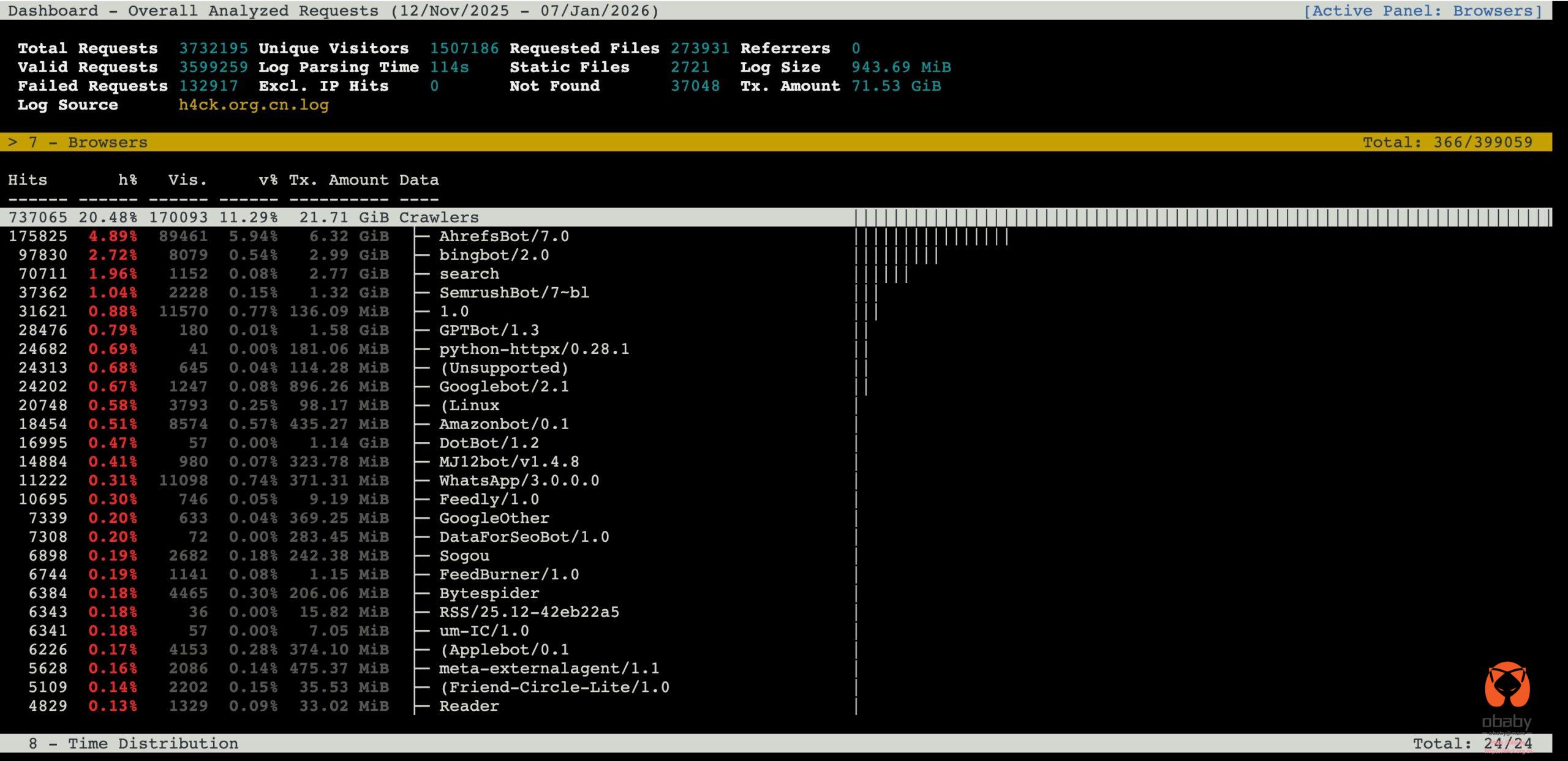Click the Tx. Amount column header
Image resolution: width=1568 pixels, height=761 pixels.
pos(338,180)
